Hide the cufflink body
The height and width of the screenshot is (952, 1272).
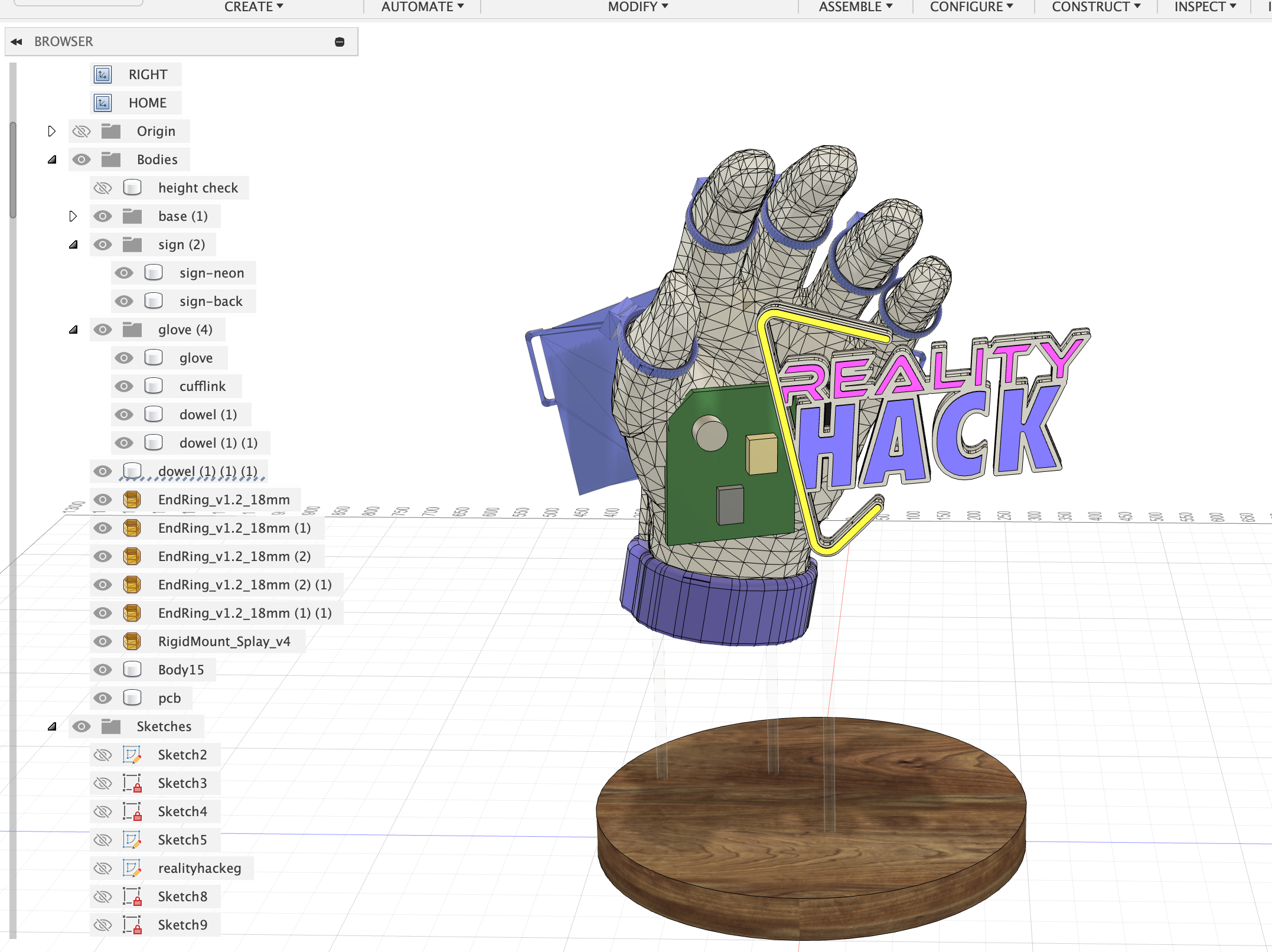click(x=125, y=386)
